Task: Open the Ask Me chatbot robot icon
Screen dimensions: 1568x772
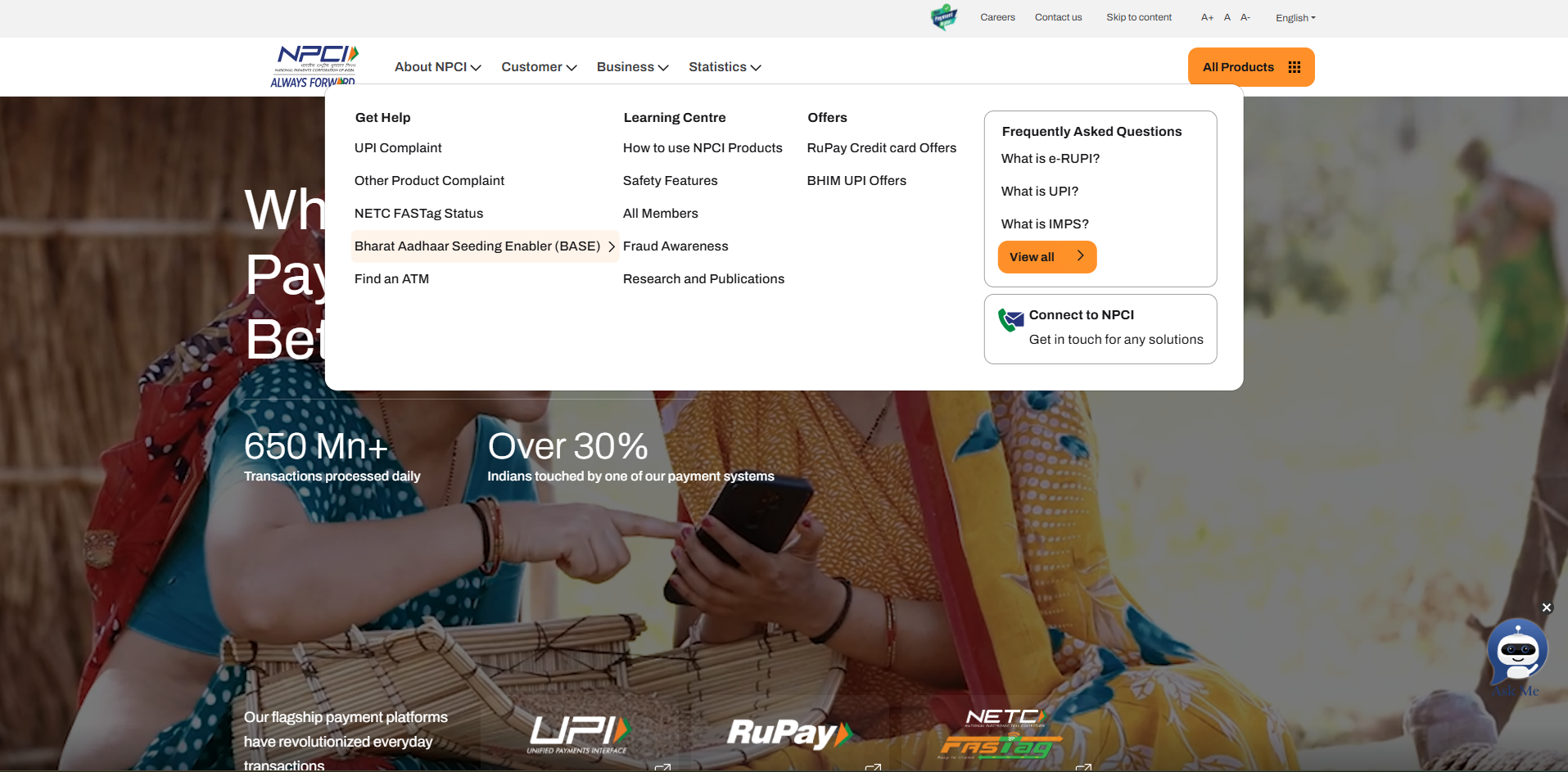Action: point(1517,653)
